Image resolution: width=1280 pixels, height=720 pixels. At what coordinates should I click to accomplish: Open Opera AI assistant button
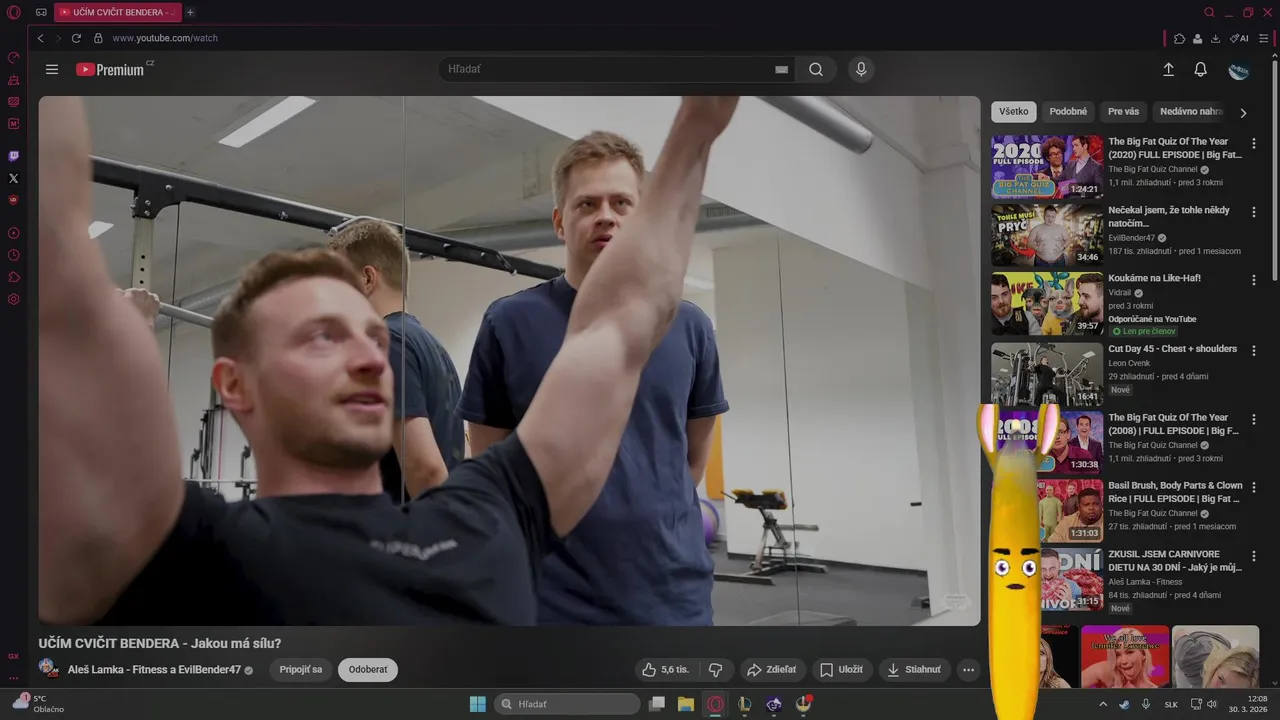pyautogui.click(x=1239, y=38)
